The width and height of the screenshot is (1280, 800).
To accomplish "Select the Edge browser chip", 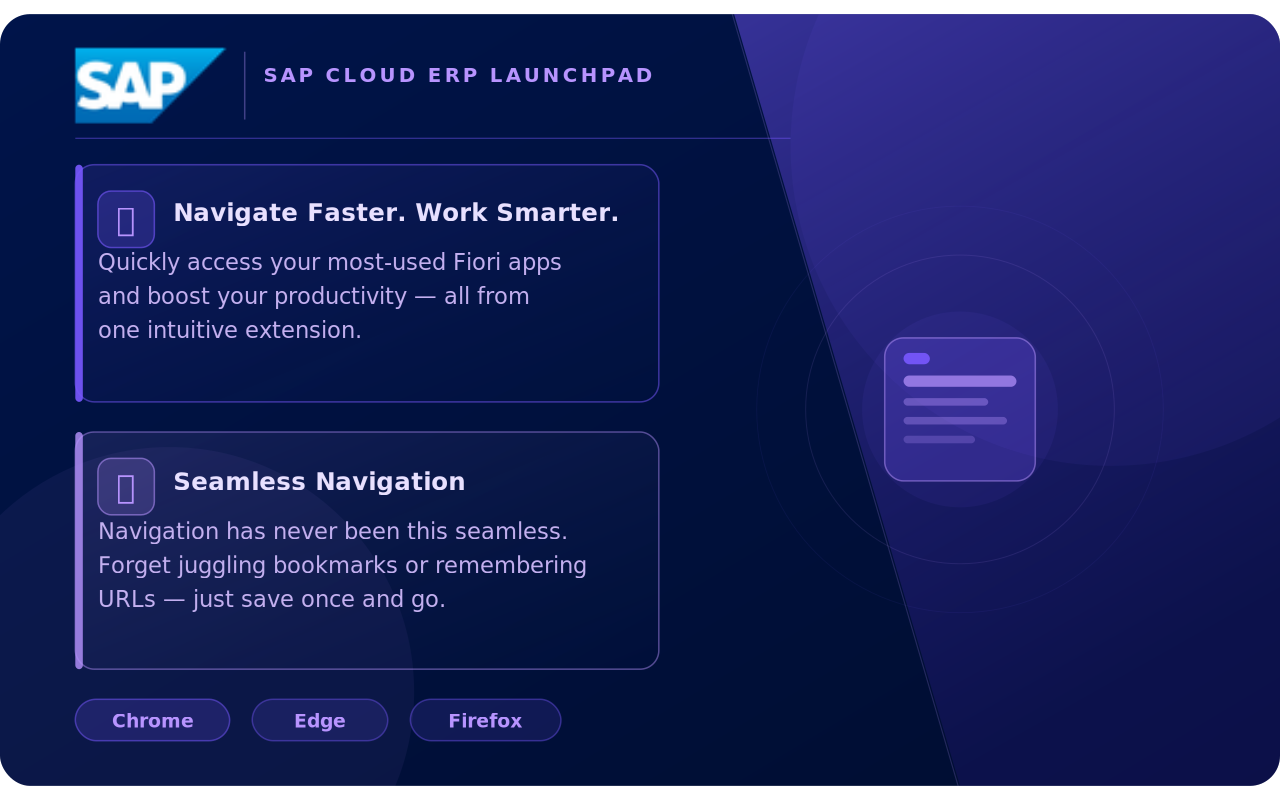I will 320,720.
